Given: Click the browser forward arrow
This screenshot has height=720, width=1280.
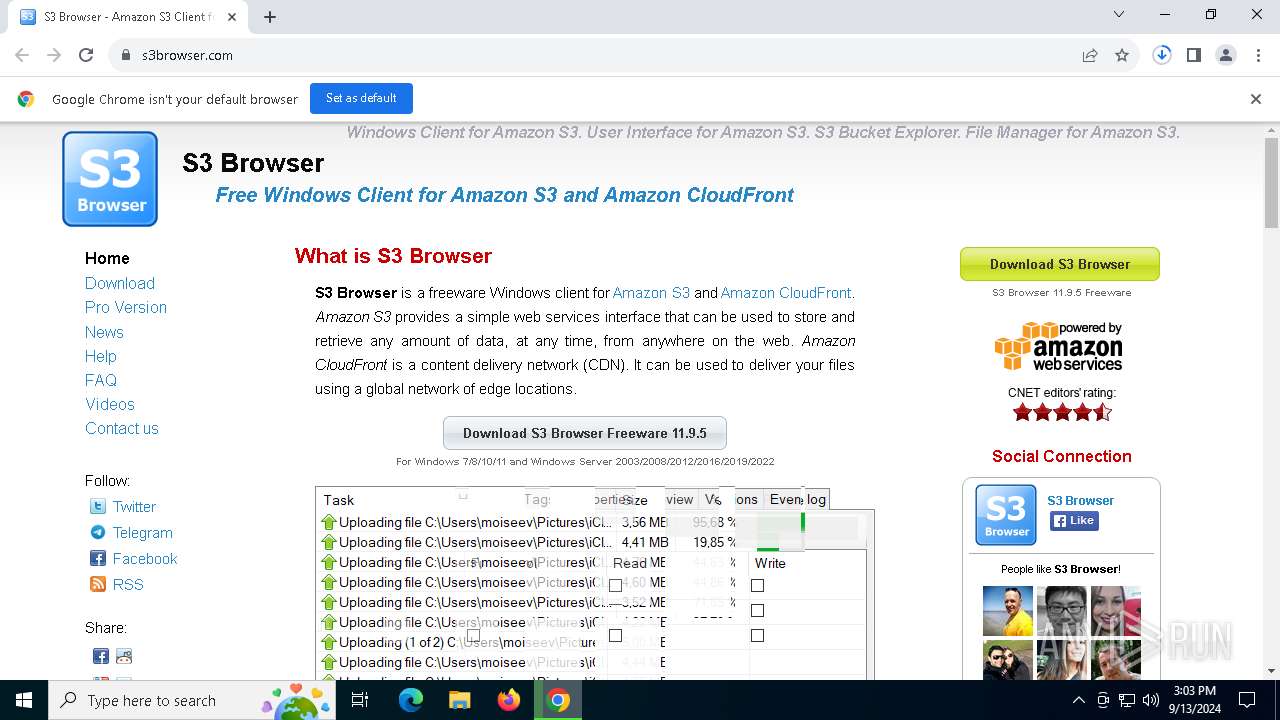Looking at the screenshot, I should tap(54, 55).
